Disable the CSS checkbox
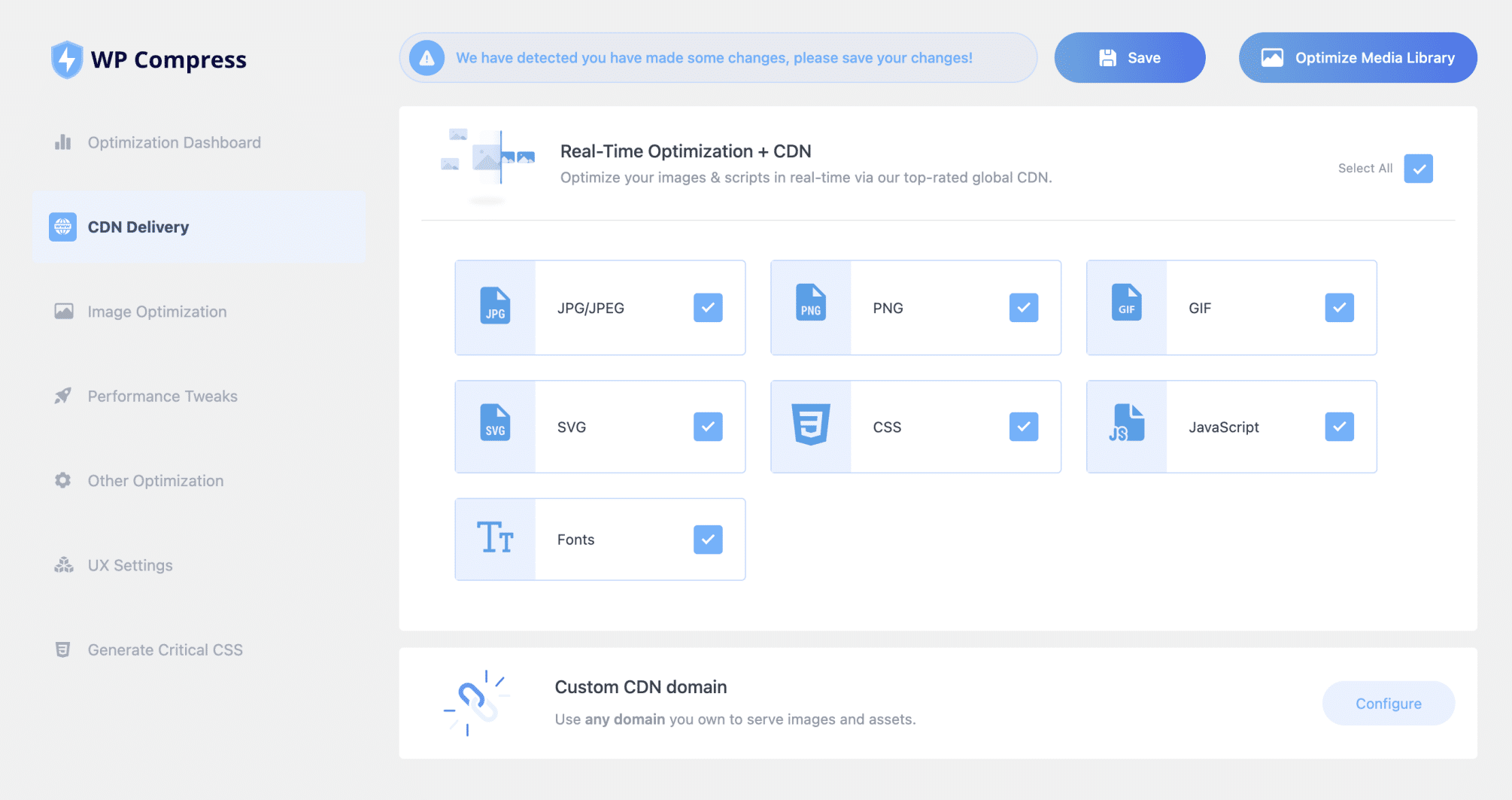The height and width of the screenshot is (800, 1512). pos(1024,427)
